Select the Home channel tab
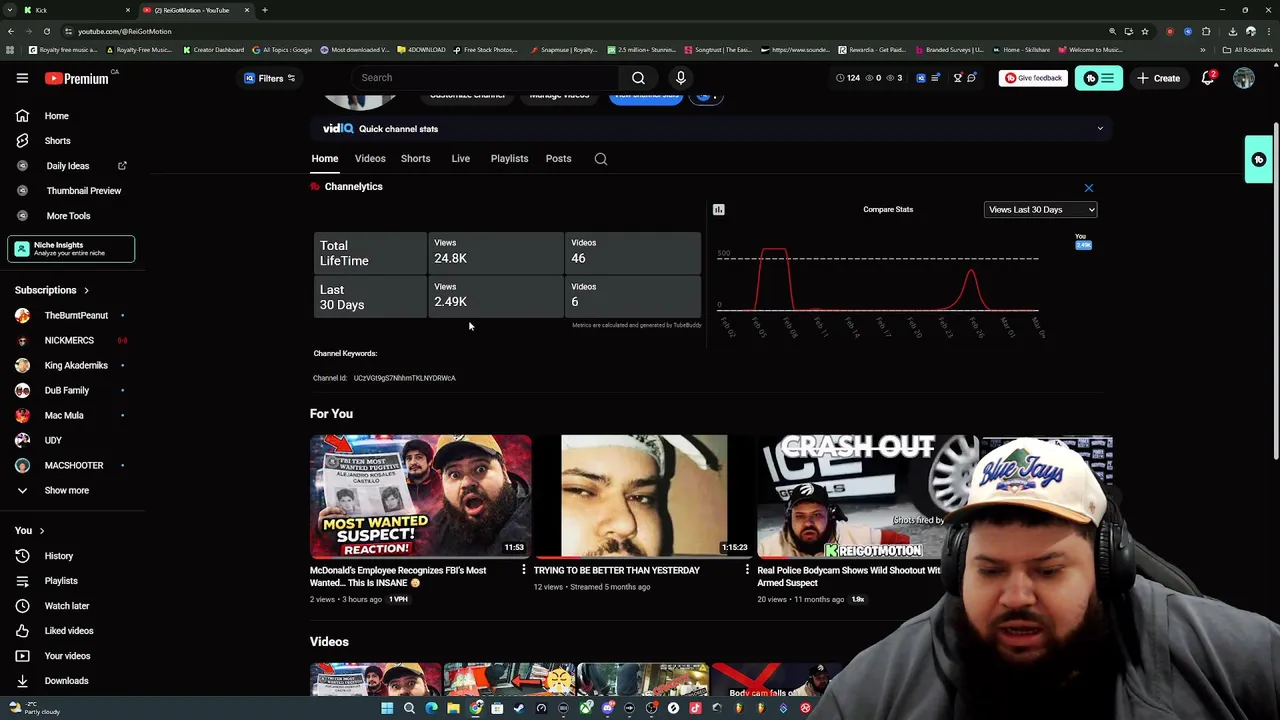 click(x=324, y=159)
